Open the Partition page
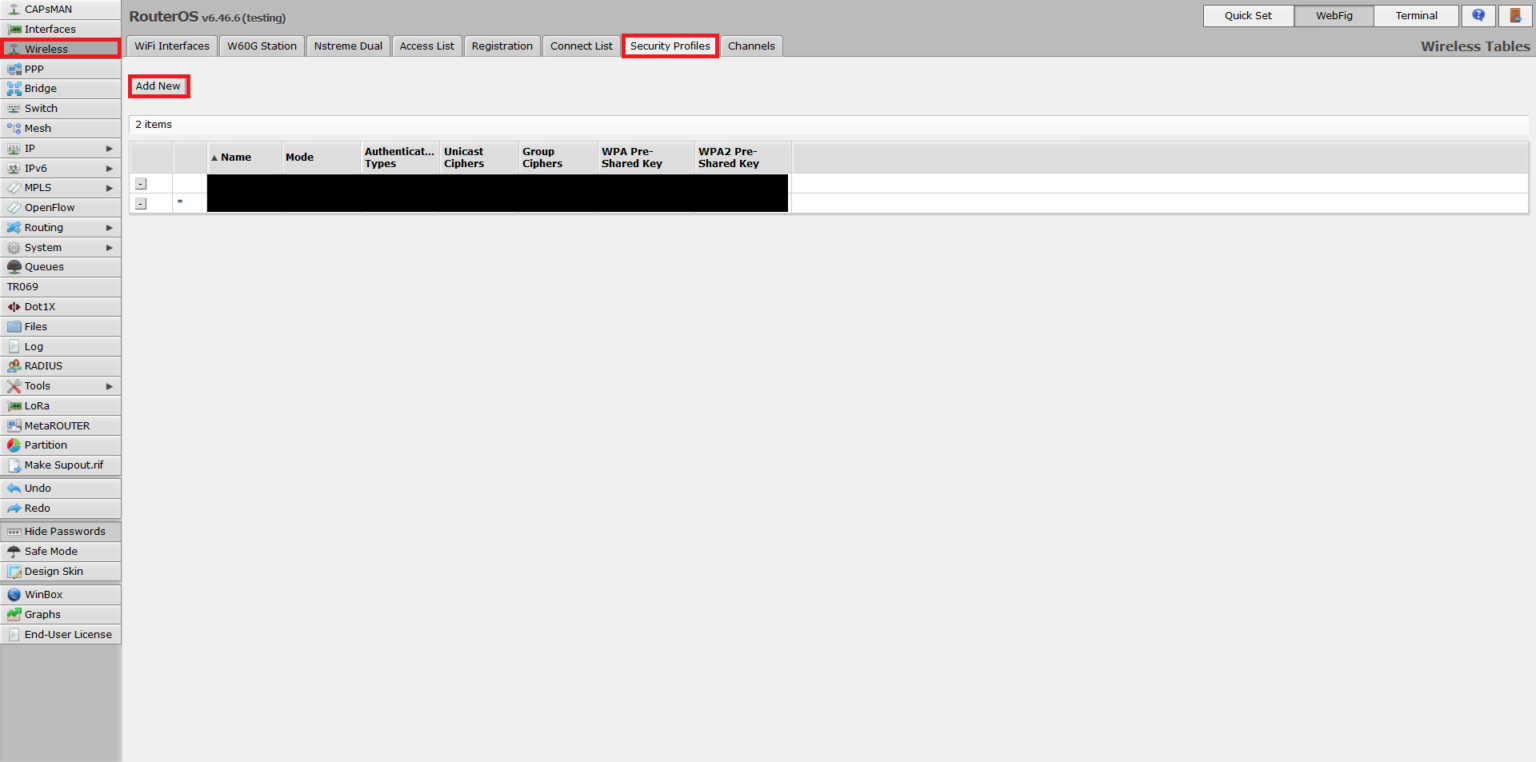This screenshot has height=762, width=1536. (45, 445)
